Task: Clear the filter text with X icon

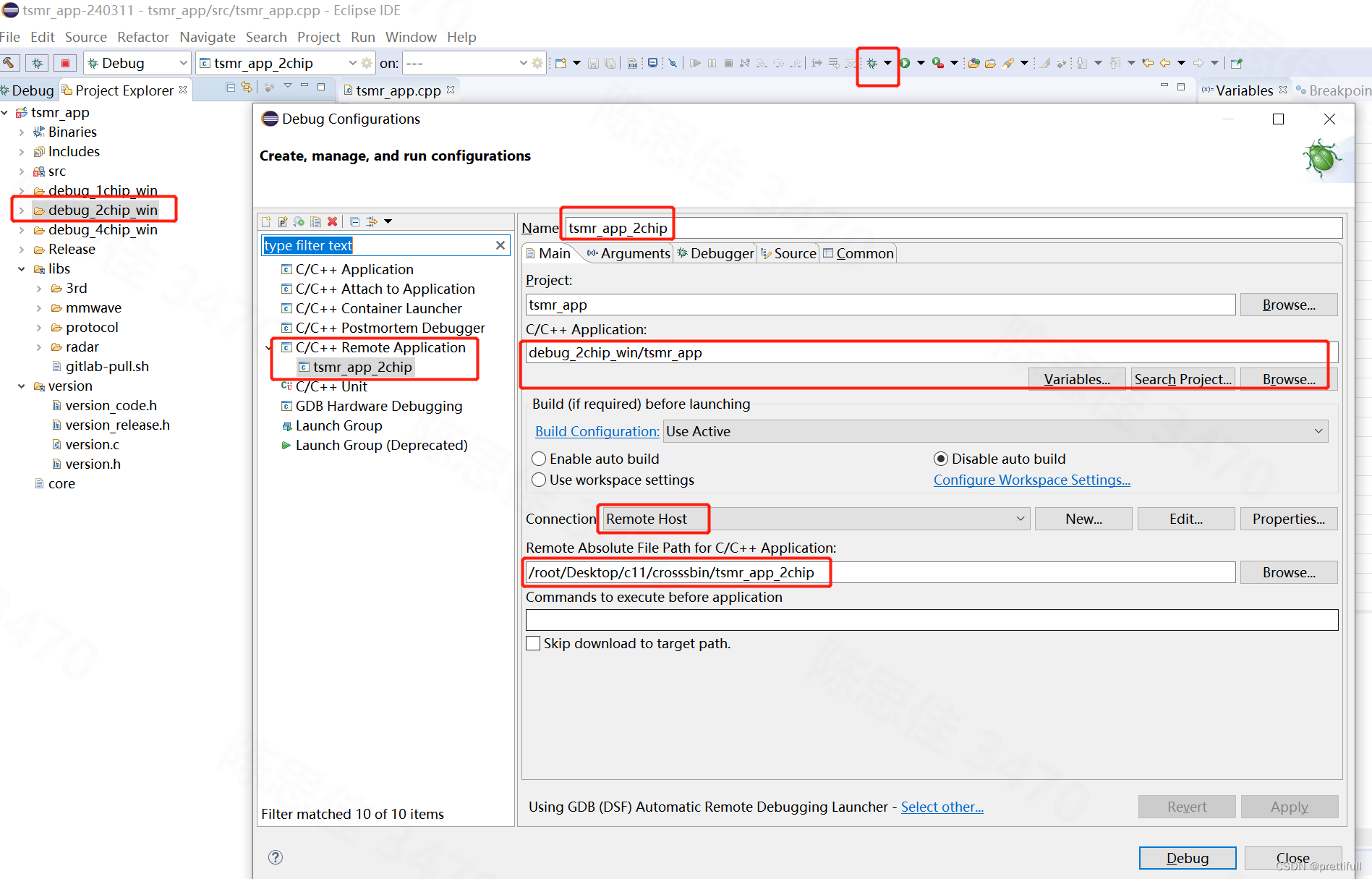Action: click(x=500, y=245)
